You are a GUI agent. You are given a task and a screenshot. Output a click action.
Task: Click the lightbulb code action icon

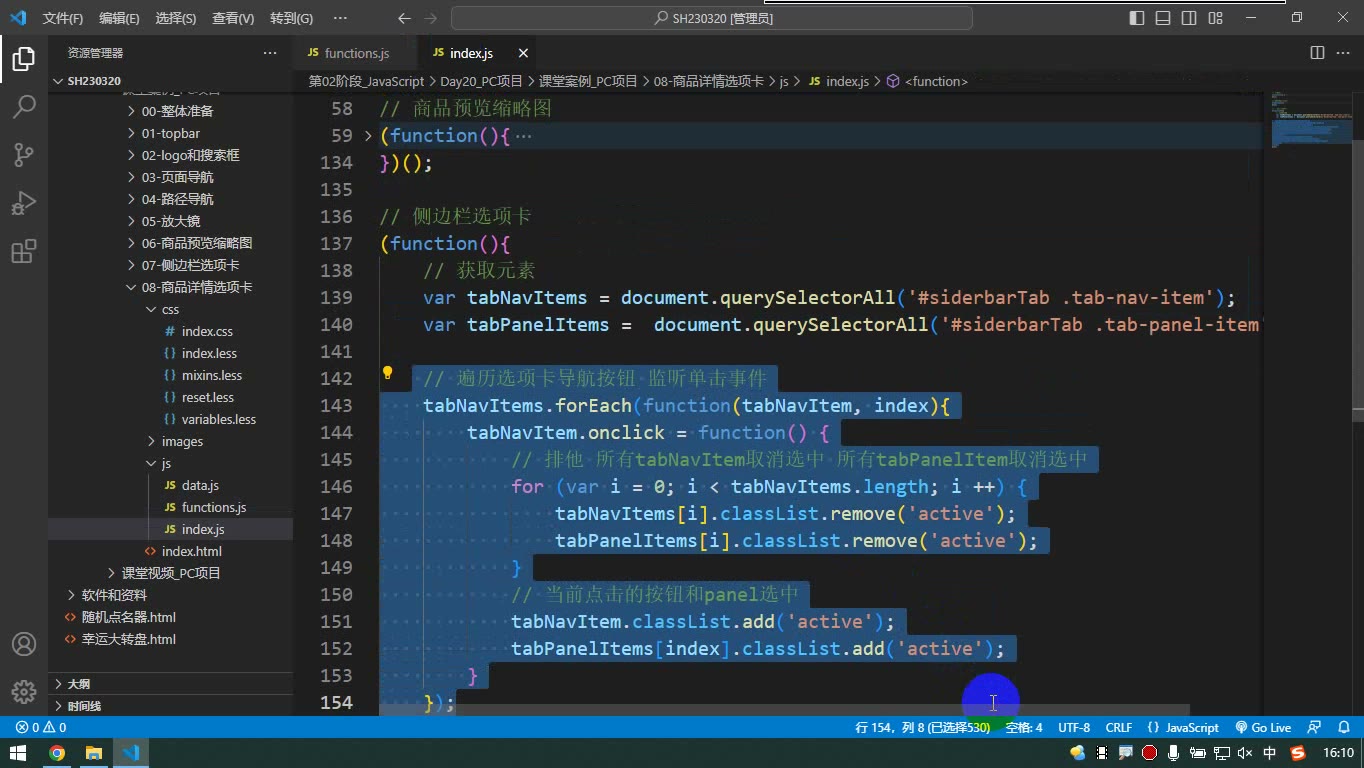[x=388, y=374]
